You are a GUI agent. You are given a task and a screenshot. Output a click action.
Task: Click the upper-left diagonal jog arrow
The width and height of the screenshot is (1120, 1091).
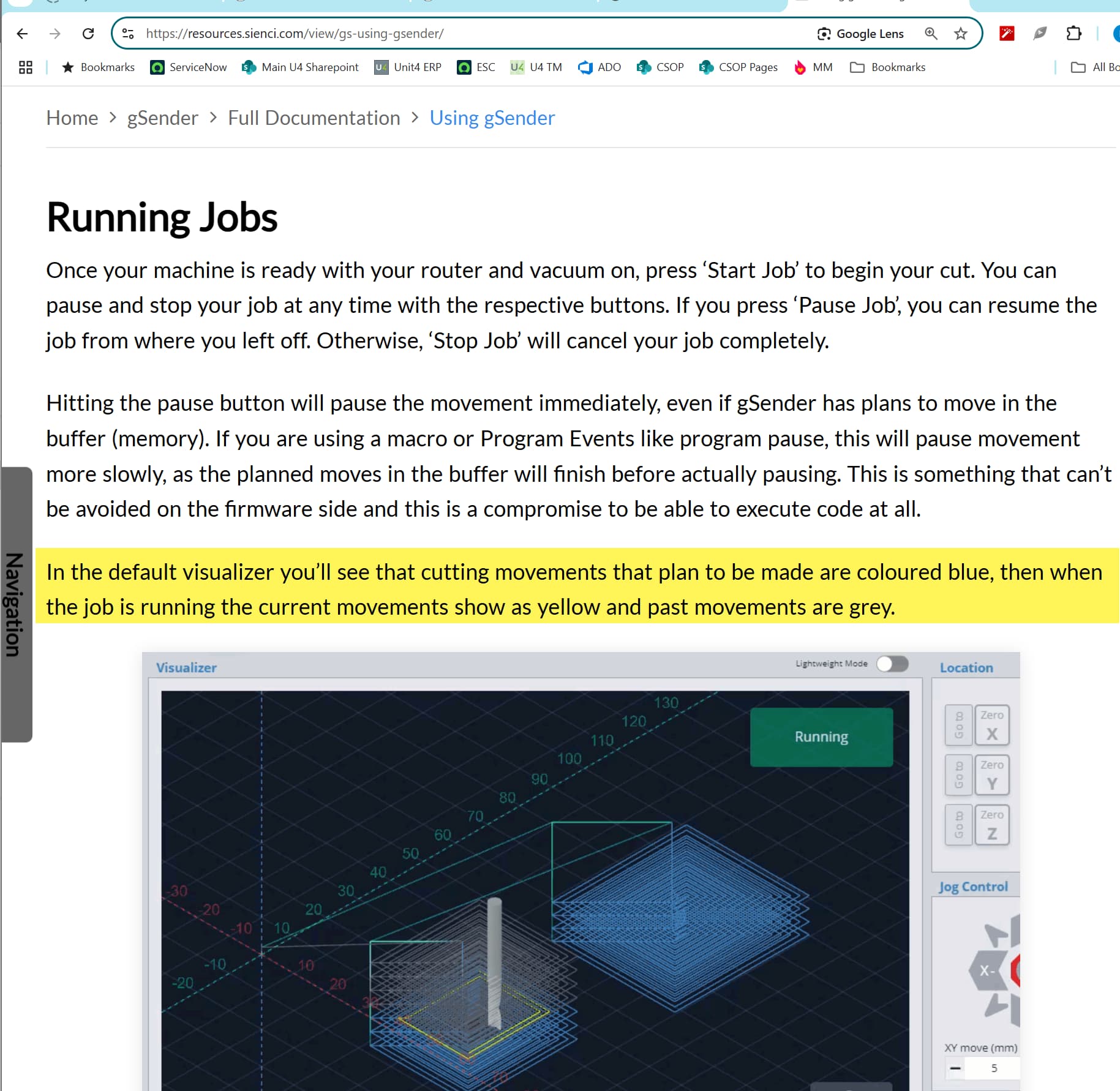996,935
